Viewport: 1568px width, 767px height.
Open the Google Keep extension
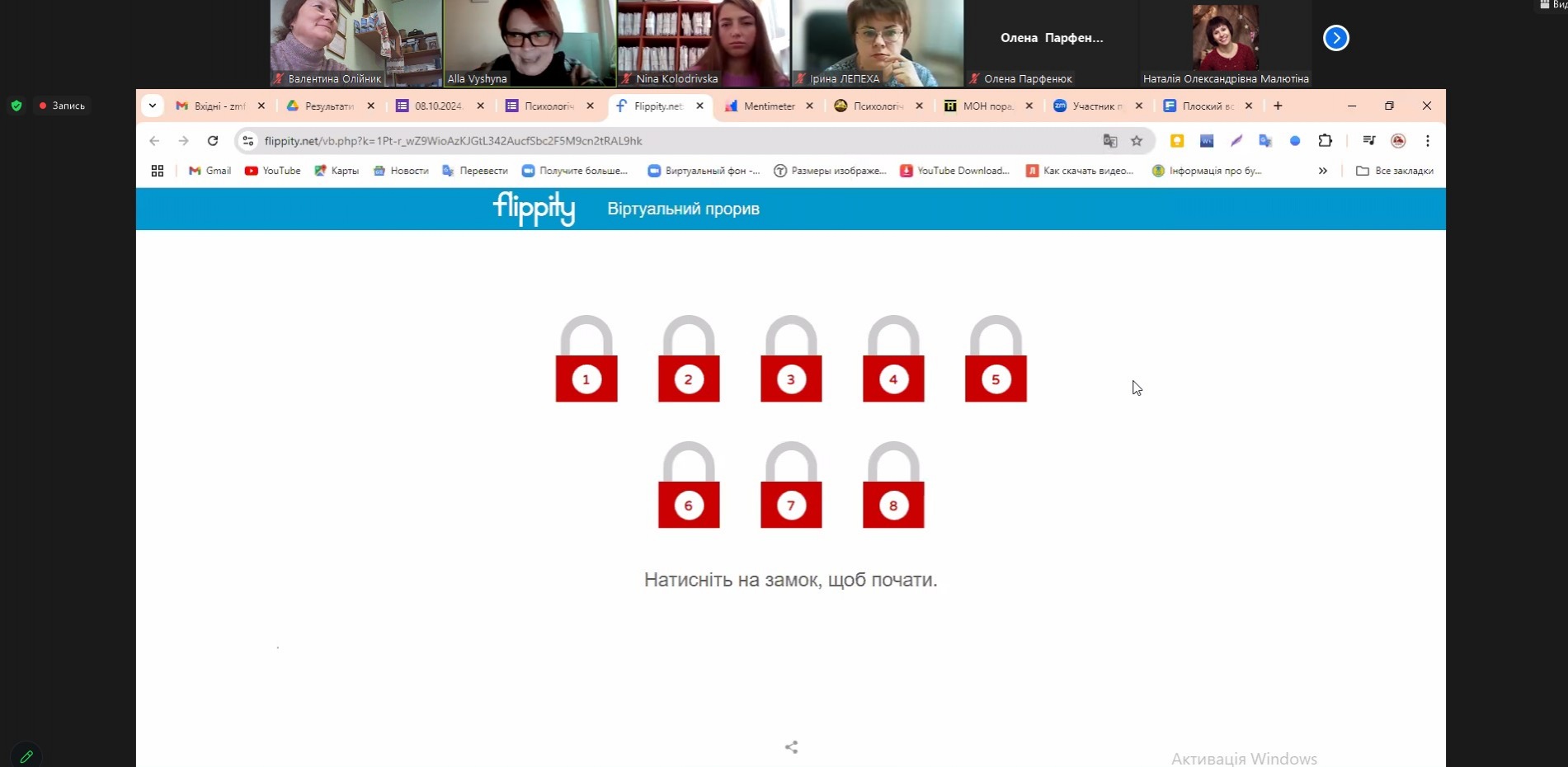1177,141
